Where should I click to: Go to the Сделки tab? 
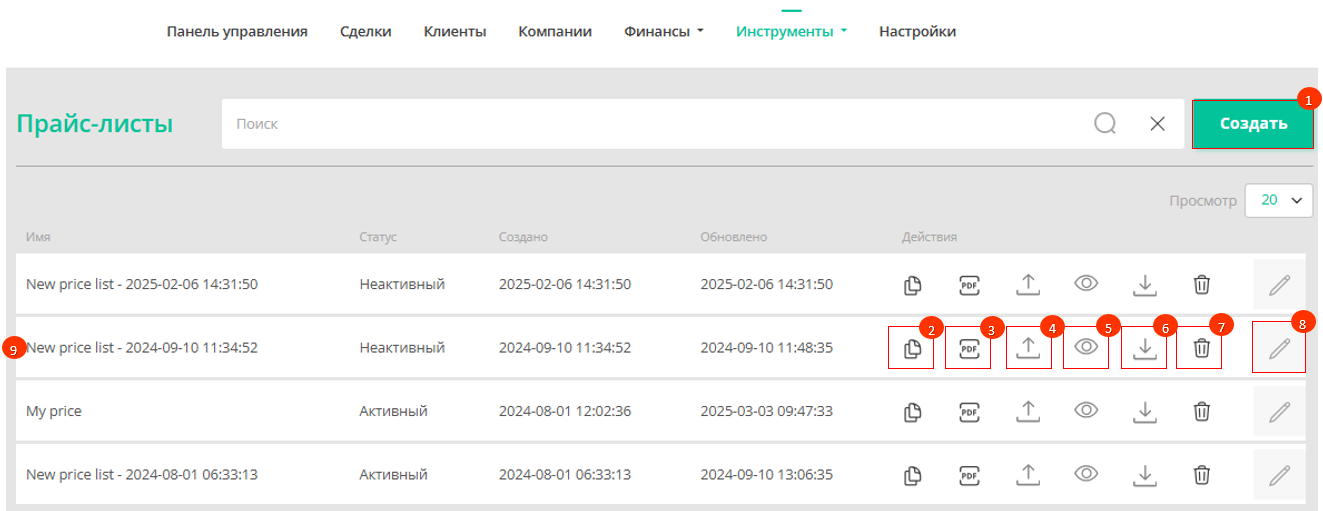(x=366, y=32)
